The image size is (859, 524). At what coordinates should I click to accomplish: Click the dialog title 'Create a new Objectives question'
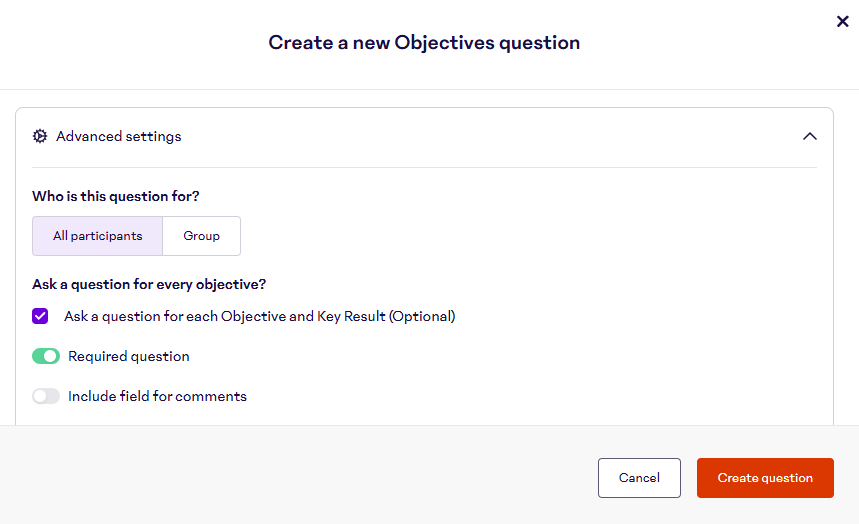(x=424, y=43)
